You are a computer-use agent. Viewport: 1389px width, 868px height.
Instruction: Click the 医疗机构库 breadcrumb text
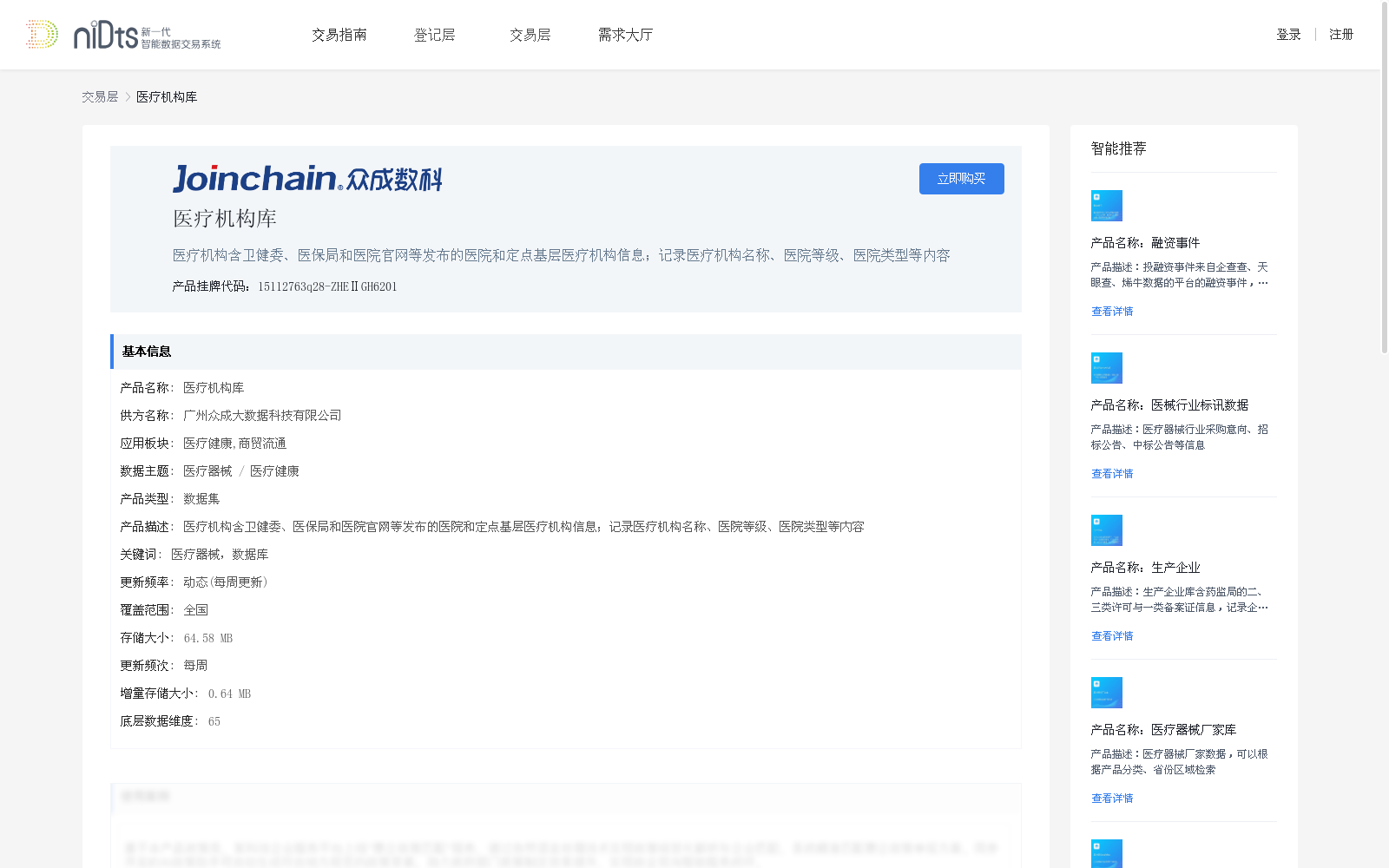click(x=167, y=97)
